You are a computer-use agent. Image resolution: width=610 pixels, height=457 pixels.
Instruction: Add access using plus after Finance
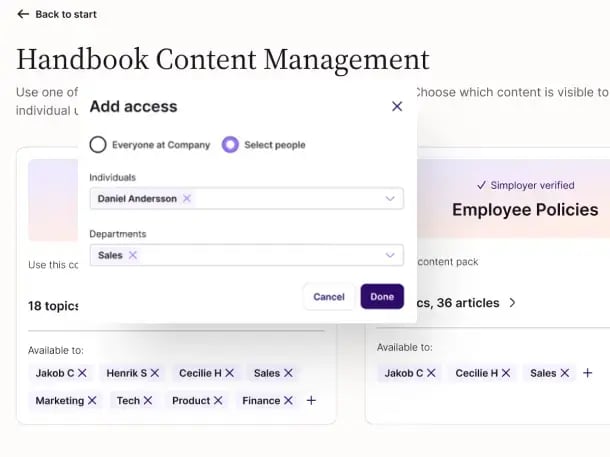tap(311, 400)
